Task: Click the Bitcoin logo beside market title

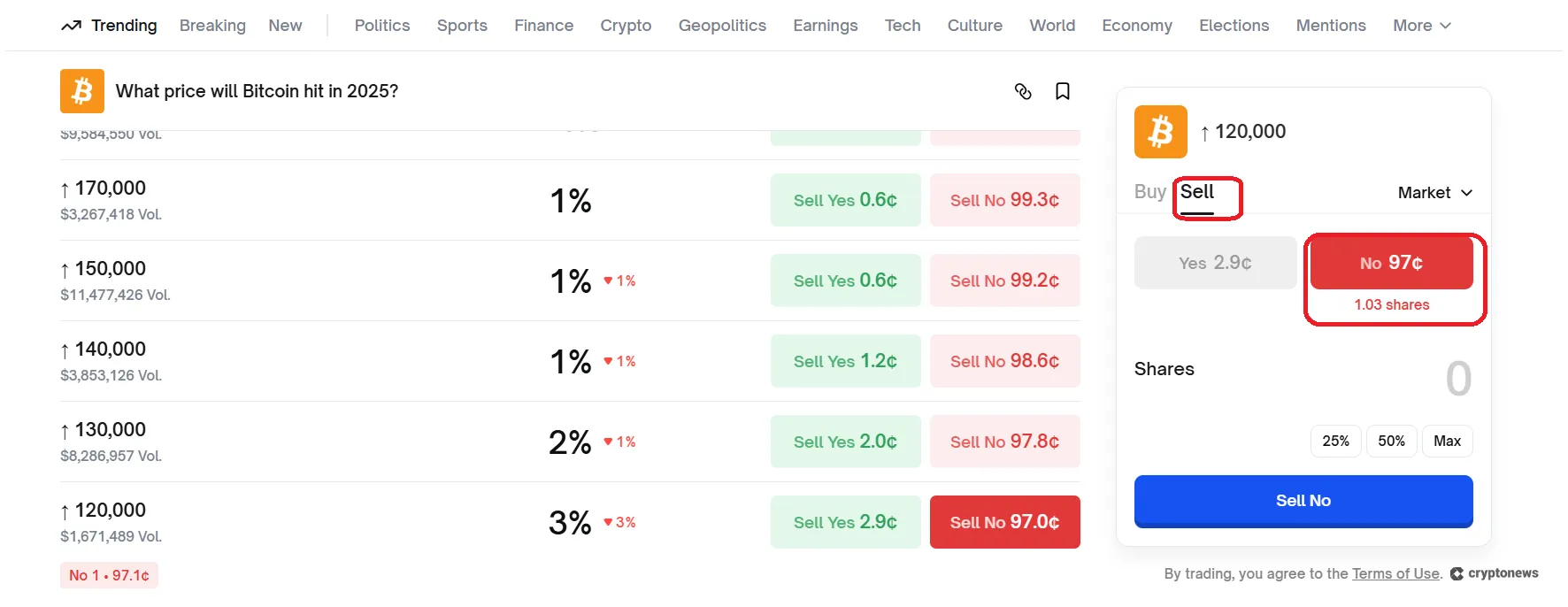Action: click(82, 91)
